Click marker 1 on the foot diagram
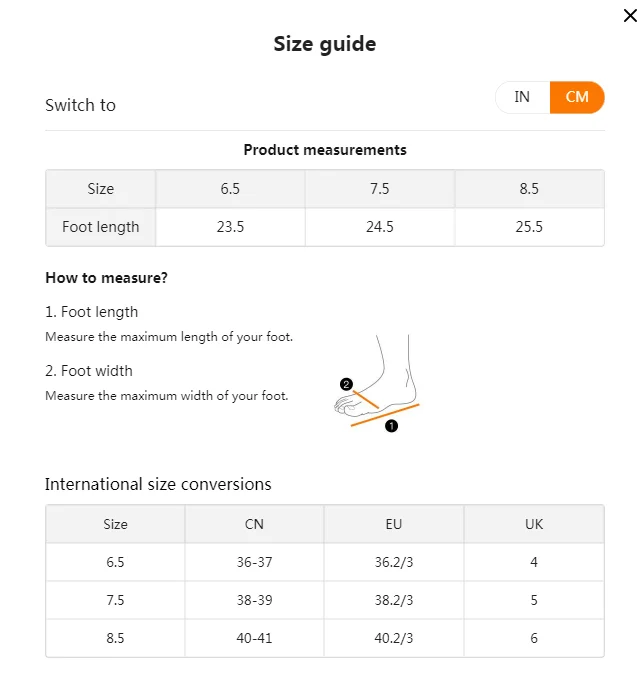Viewport: 637px width, 698px height. [391, 425]
